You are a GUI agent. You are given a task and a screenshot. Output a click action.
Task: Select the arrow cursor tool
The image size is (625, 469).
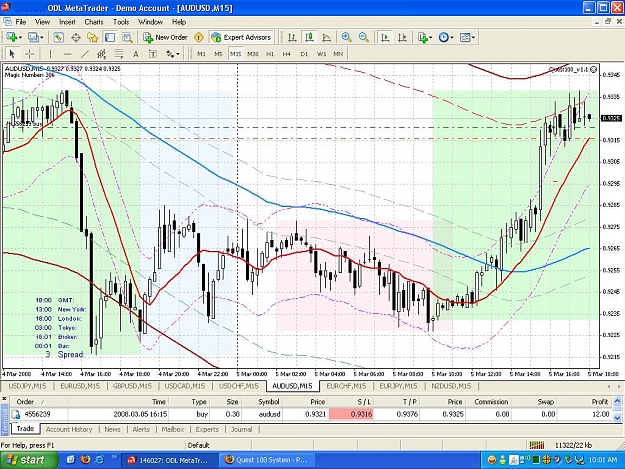[x=12, y=54]
